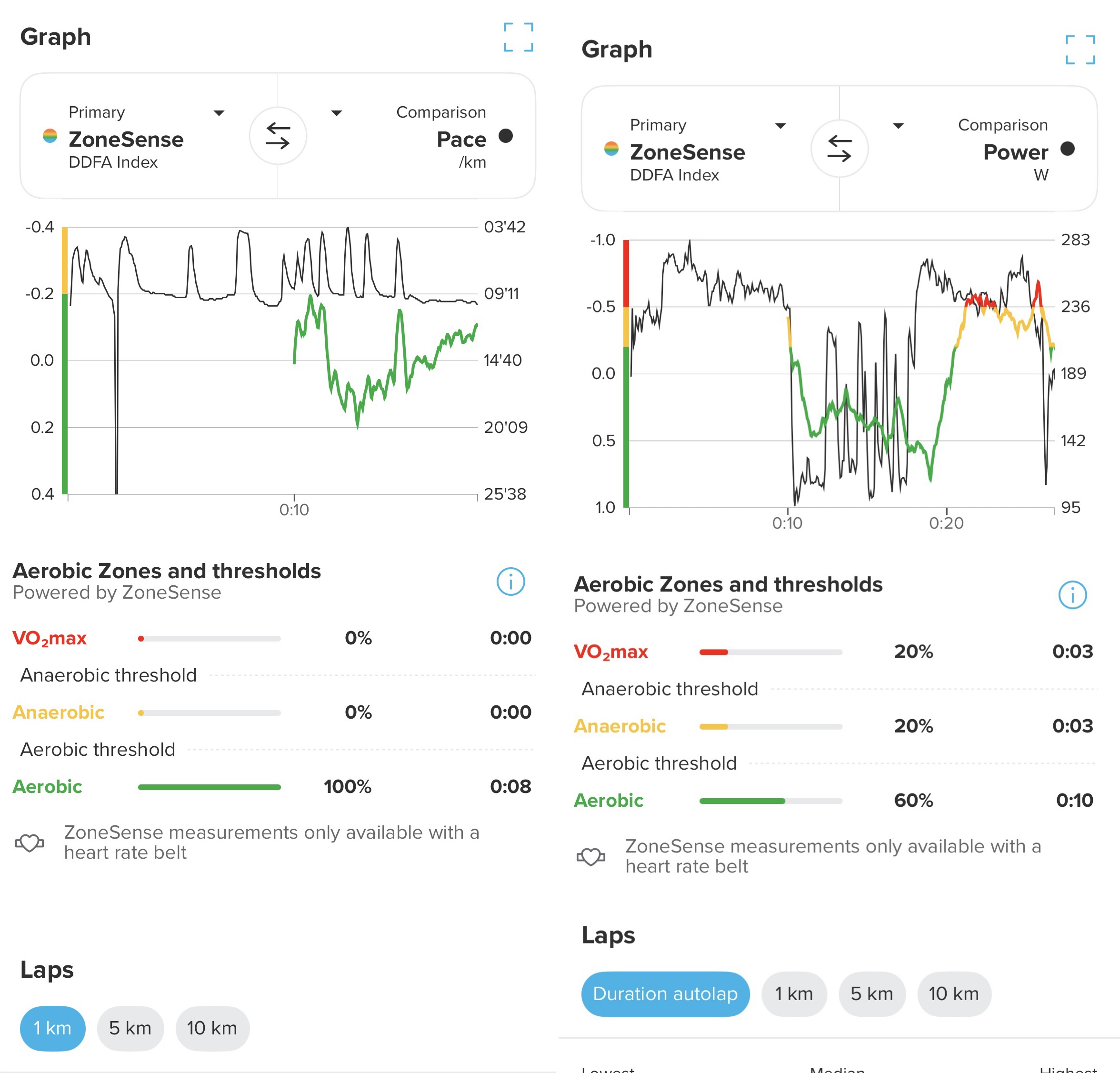Click the 0:10 time marker on the Pace graph

[294, 510]
